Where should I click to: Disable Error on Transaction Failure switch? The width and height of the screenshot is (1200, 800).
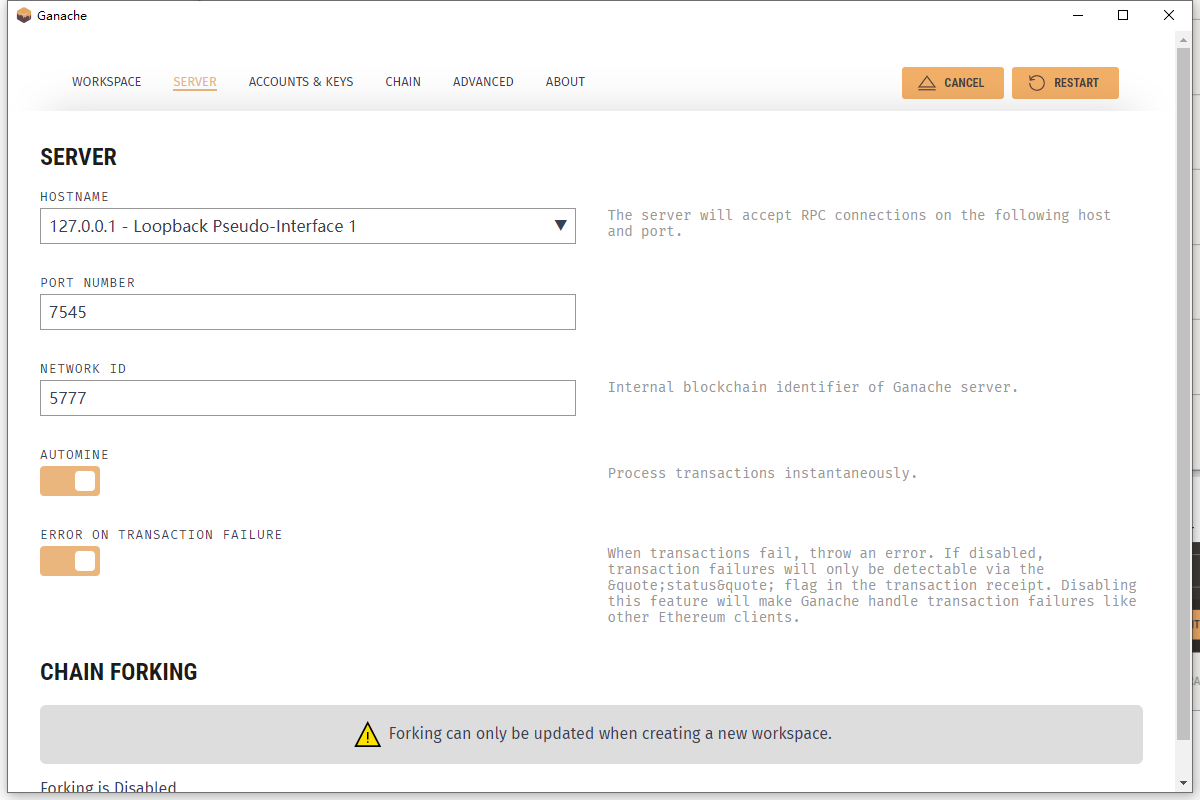[70, 561]
